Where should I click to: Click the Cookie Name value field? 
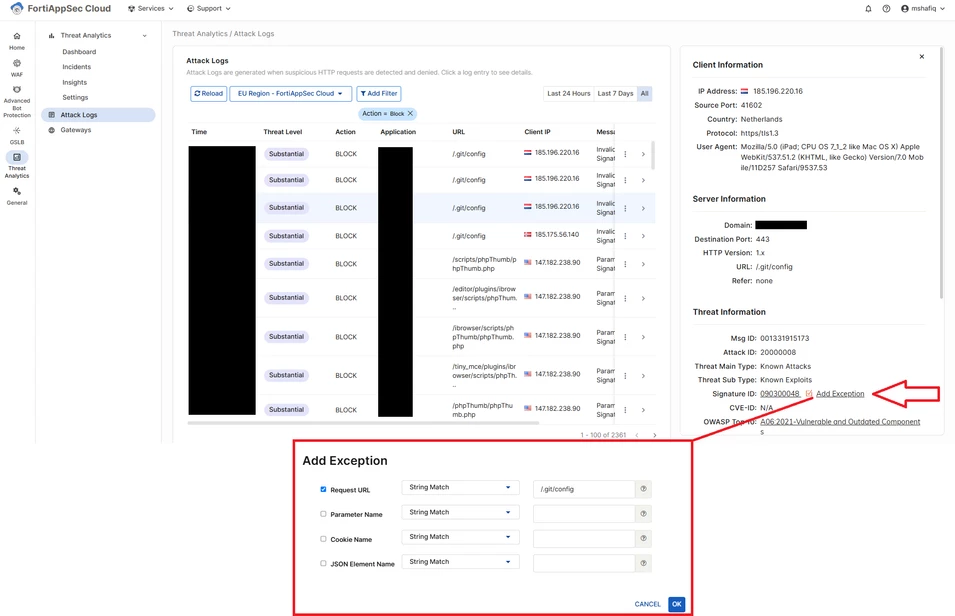584,538
